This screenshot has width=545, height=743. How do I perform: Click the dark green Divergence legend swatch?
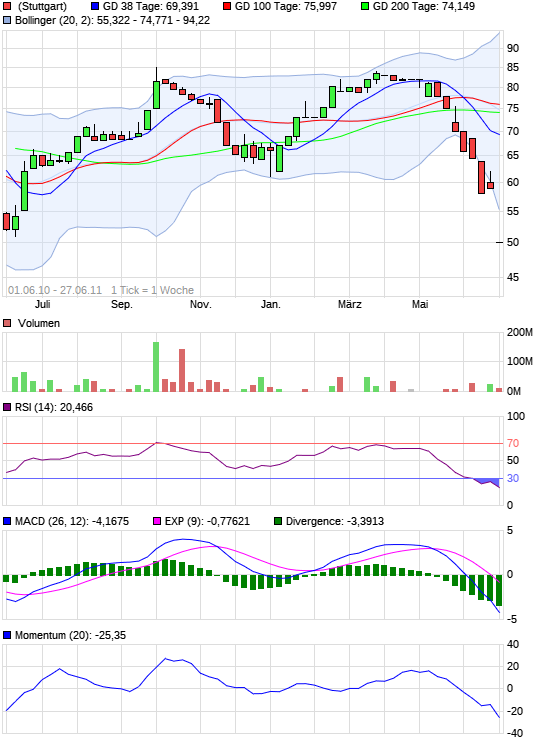(x=278, y=521)
